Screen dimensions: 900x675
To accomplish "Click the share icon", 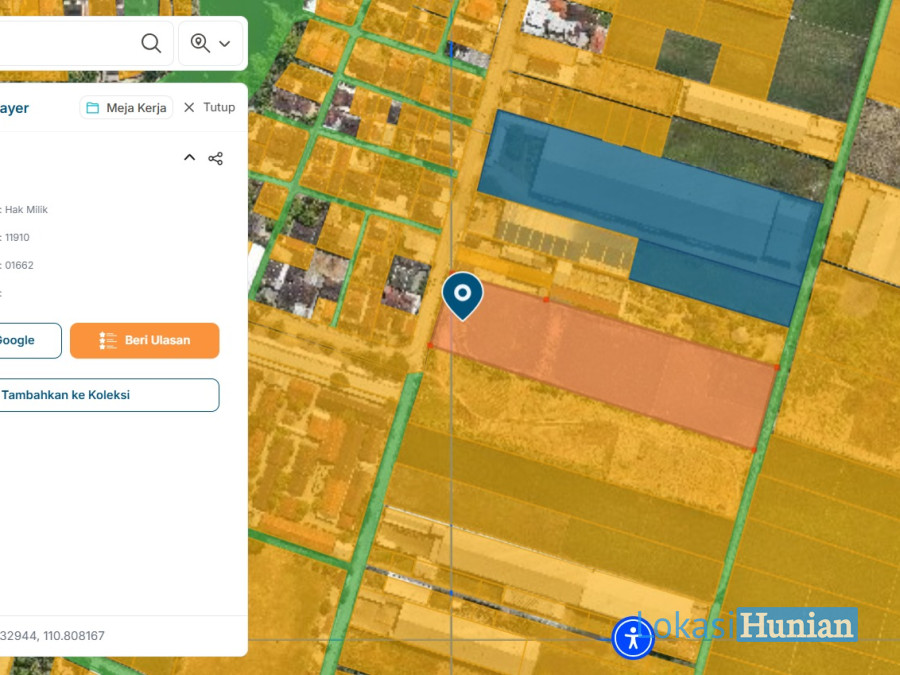I will 215,158.
